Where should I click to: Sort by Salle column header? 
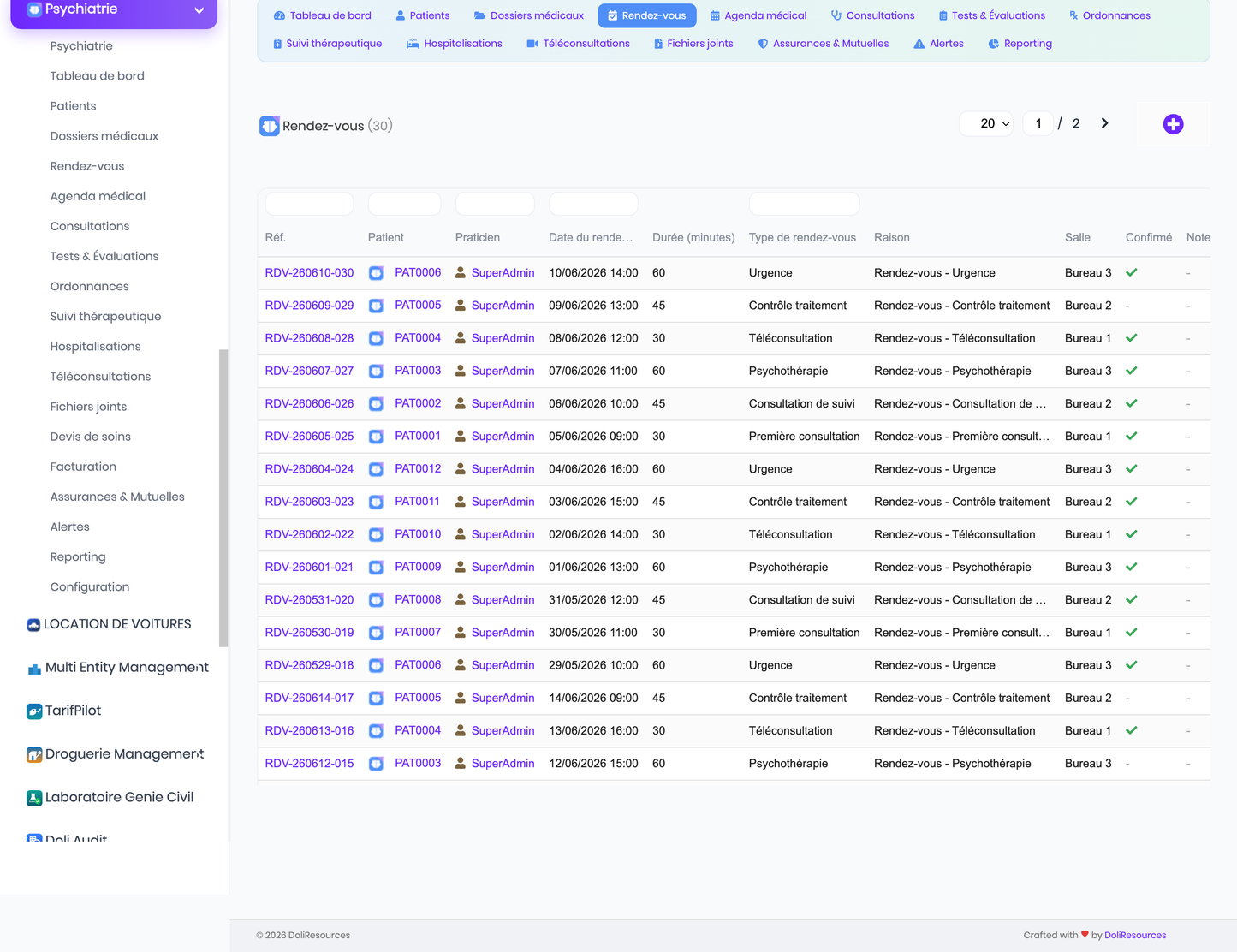(1078, 237)
